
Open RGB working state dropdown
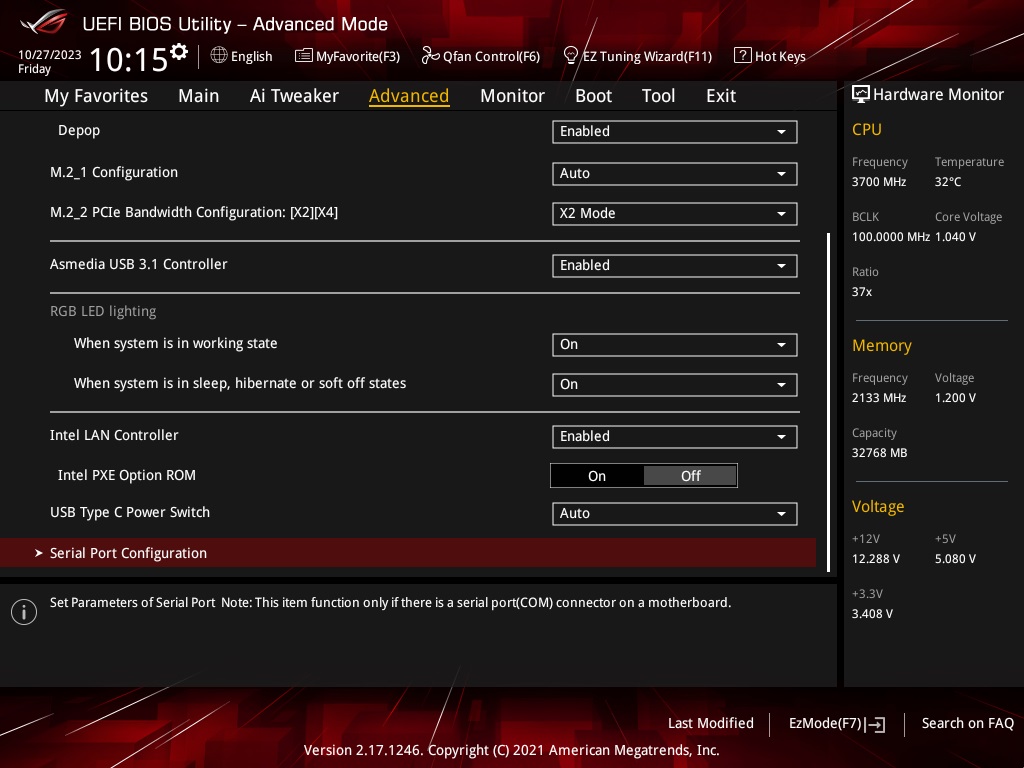click(675, 345)
